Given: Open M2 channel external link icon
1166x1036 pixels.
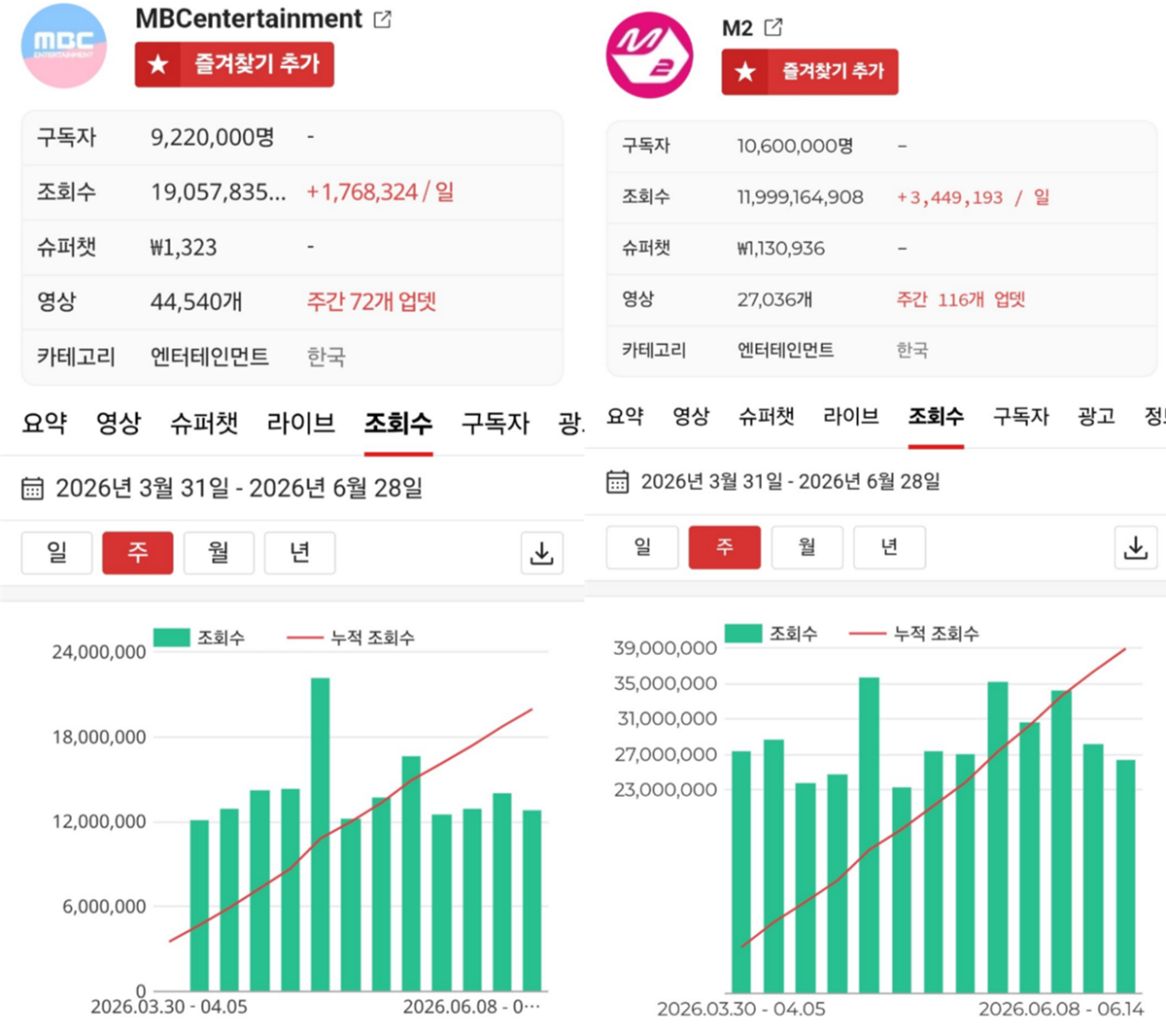Looking at the screenshot, I should (773, 27).
